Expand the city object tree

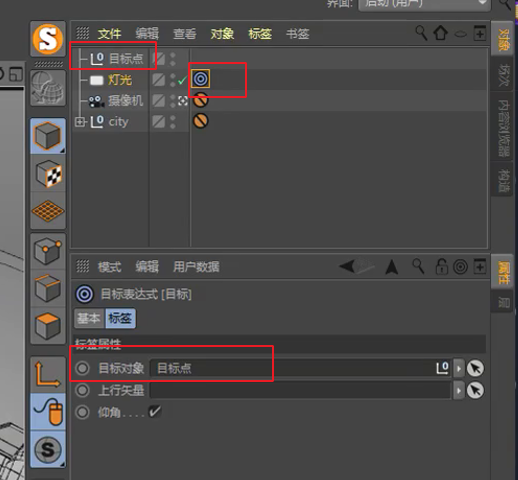(x=80, y=122)
